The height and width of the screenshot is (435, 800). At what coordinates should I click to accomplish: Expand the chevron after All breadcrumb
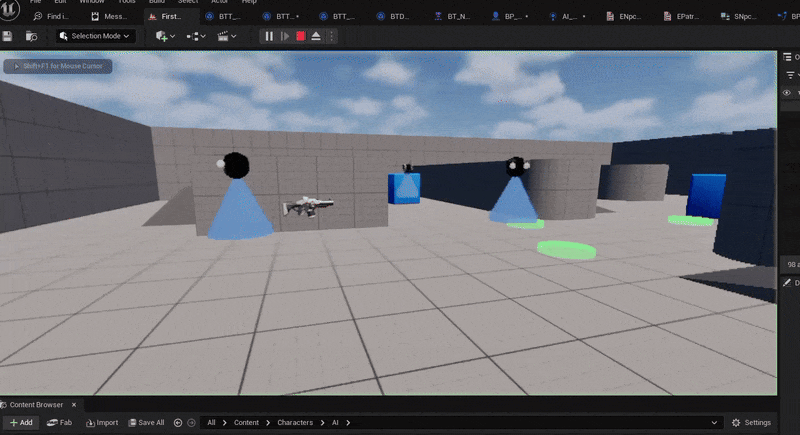224,422
